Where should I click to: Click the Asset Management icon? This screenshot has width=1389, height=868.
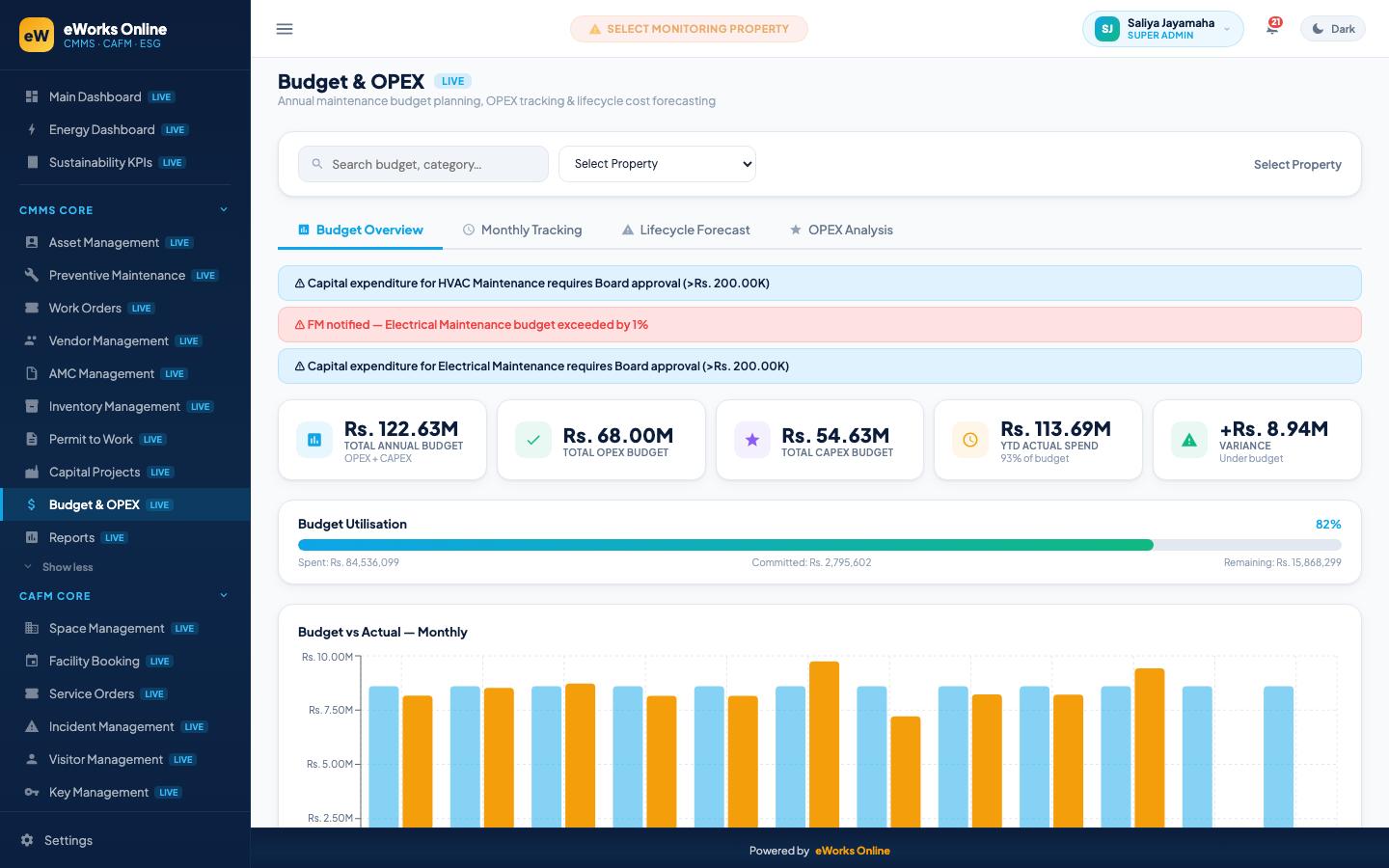[32, 242]
